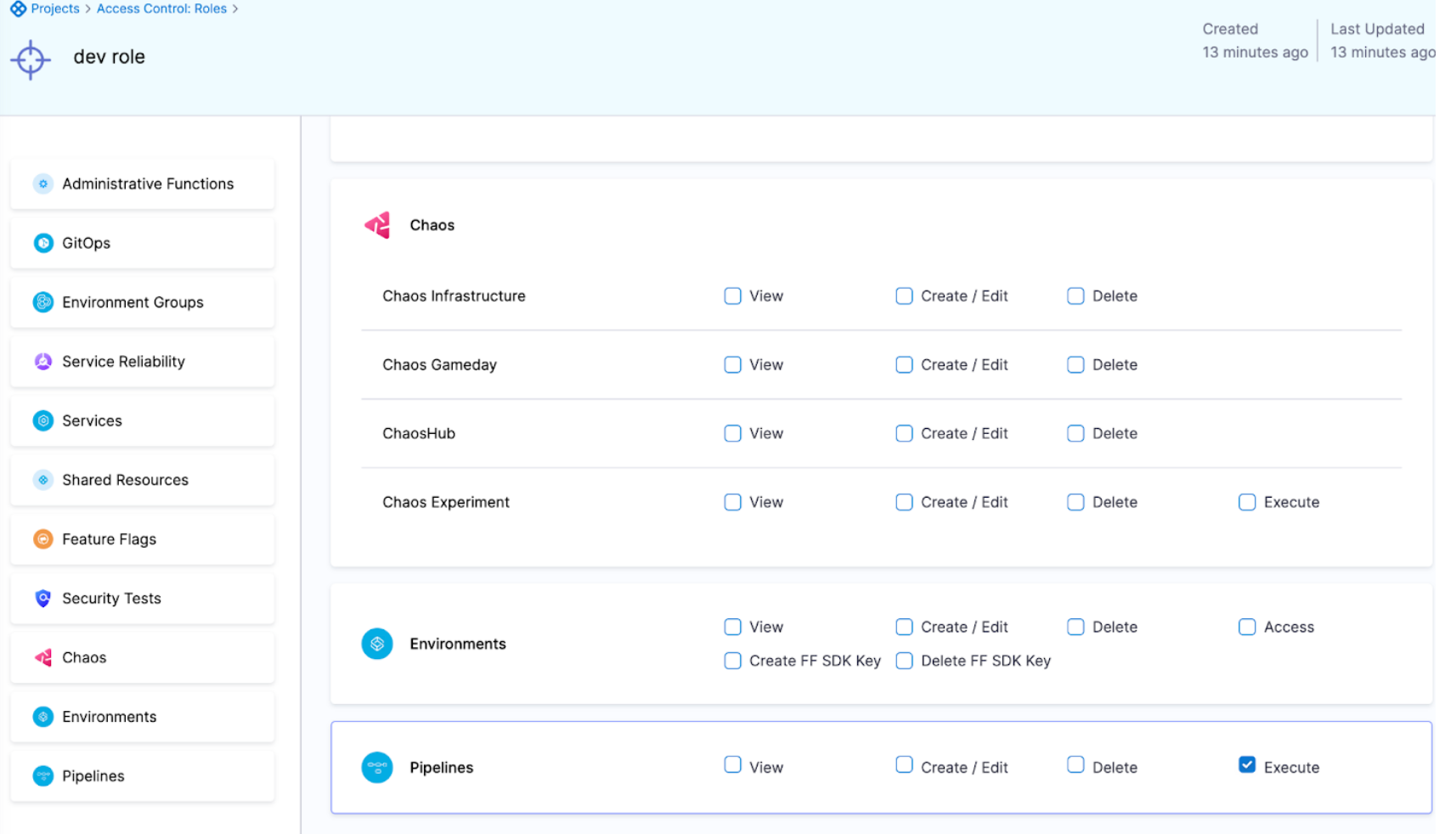Click the Service Reliability sidebar icon

point(43,362)
